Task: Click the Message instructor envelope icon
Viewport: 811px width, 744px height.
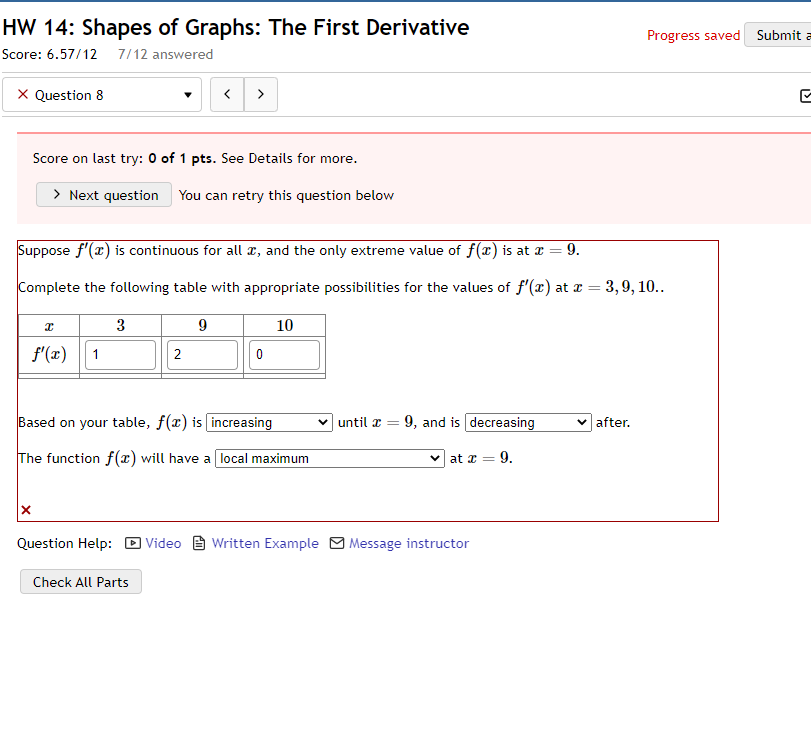Action: click(x=339, y=543)
